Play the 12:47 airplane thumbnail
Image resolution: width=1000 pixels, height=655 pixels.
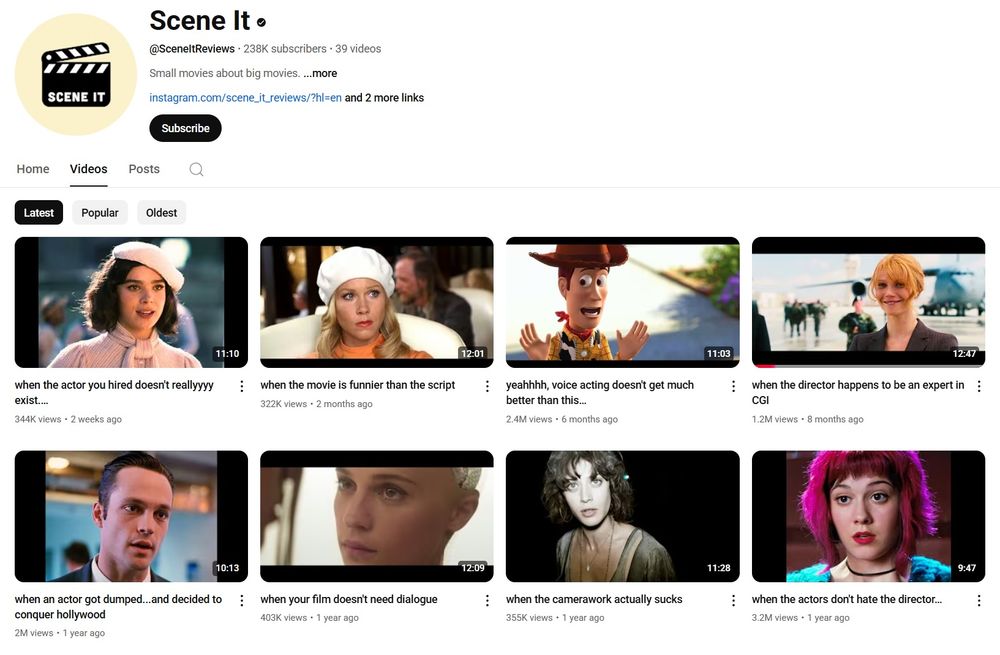click(869, 302)
